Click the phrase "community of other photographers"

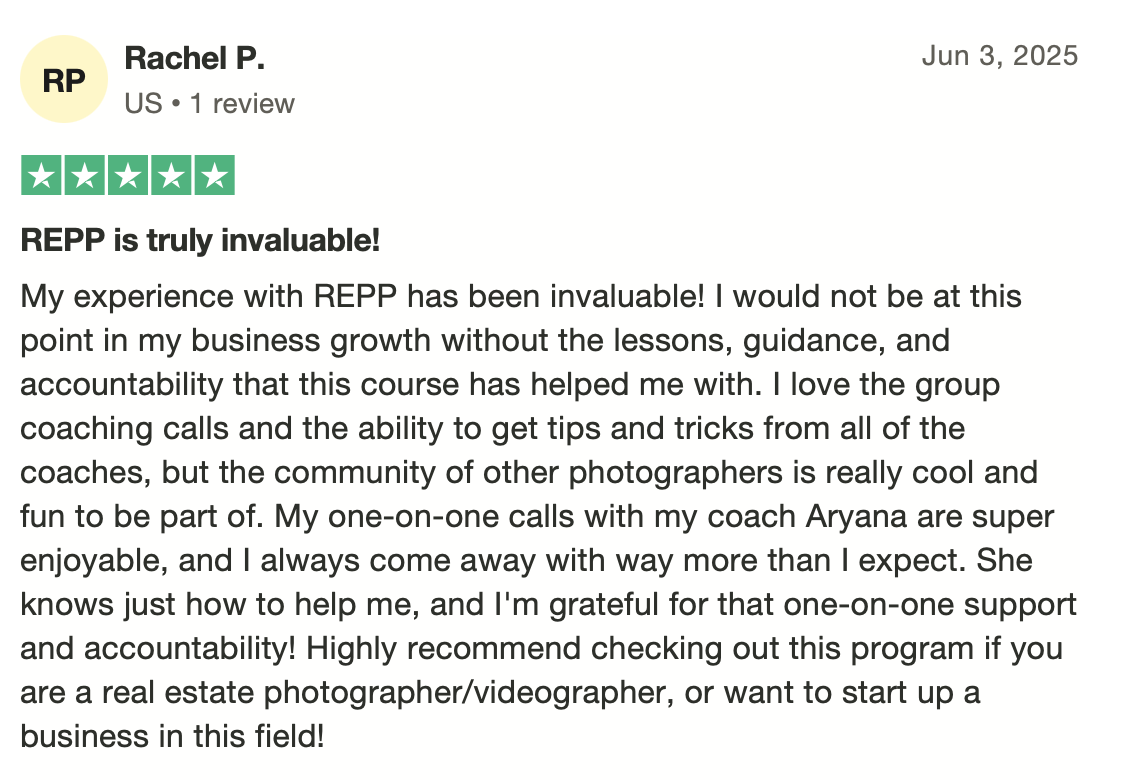click(x=528, y=473)
